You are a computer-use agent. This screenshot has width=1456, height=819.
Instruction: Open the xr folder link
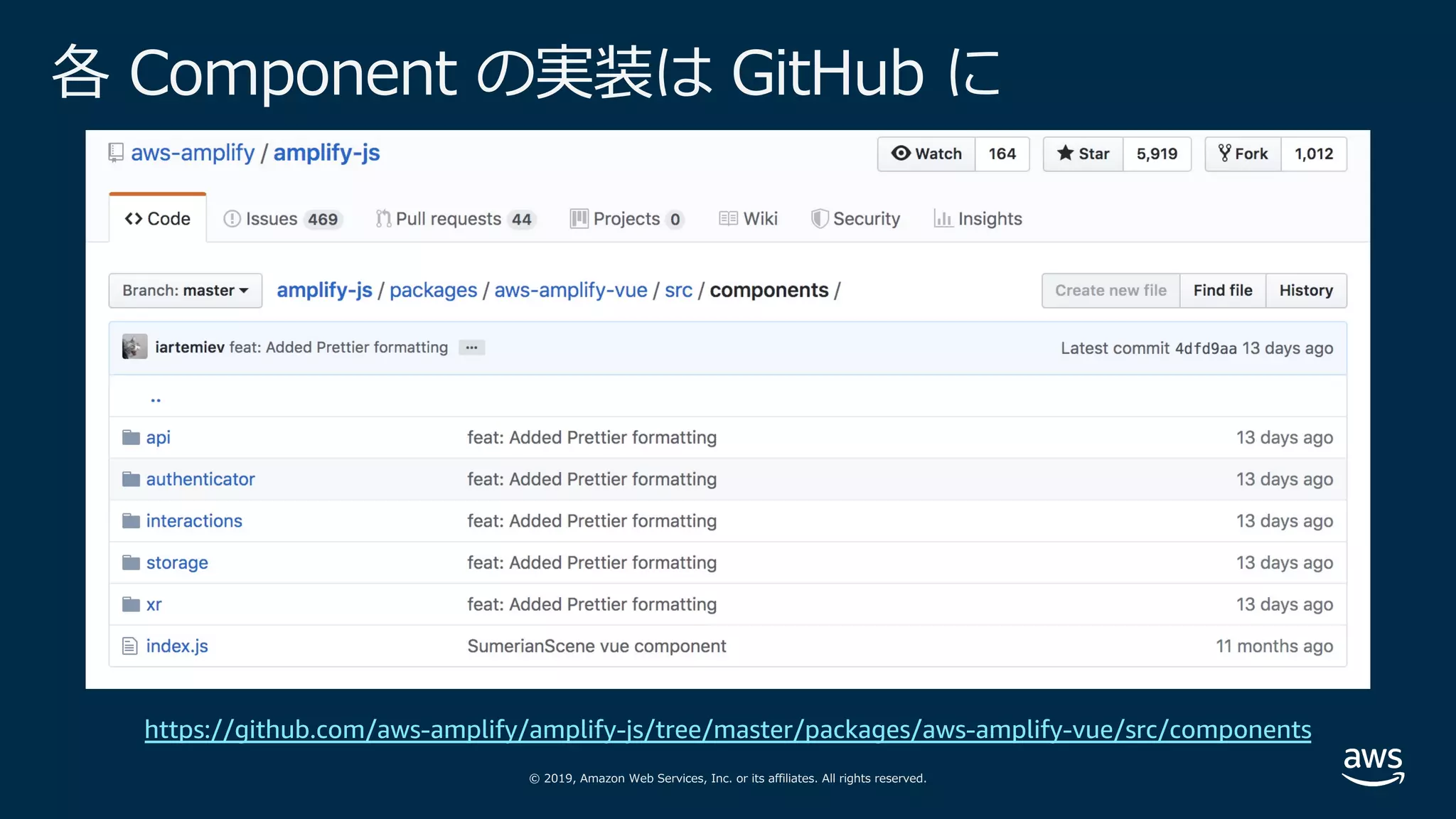click(x=154, y=605)
